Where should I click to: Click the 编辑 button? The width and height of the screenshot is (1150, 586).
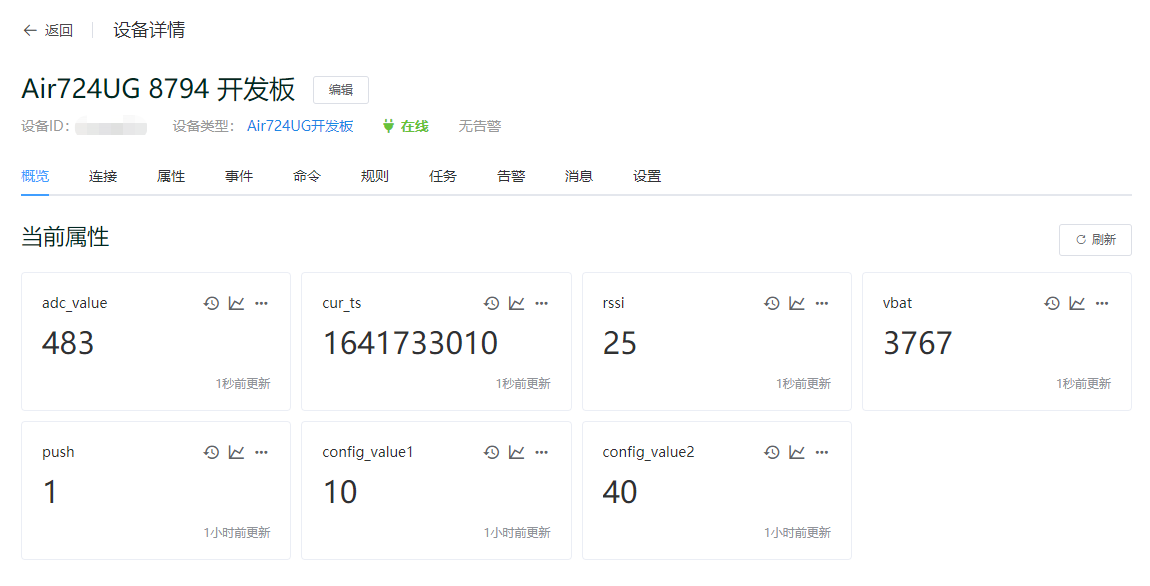click(x=341, y=90)
